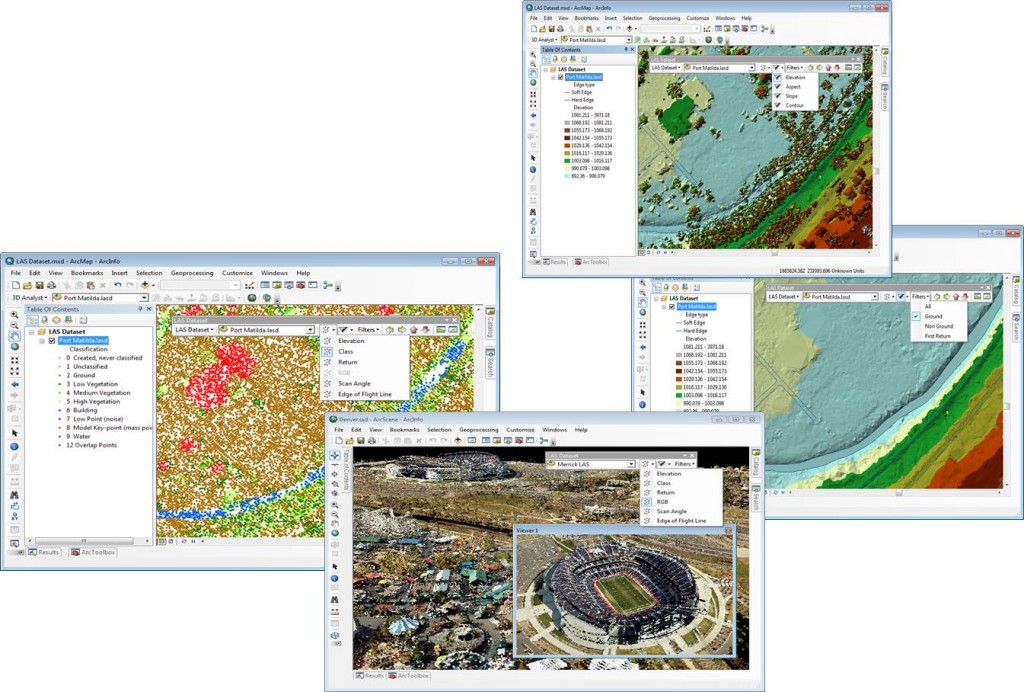1024x692 pixels.
Task: Select Navigate tool in ArcScene window
Action: tap(334, 455)
